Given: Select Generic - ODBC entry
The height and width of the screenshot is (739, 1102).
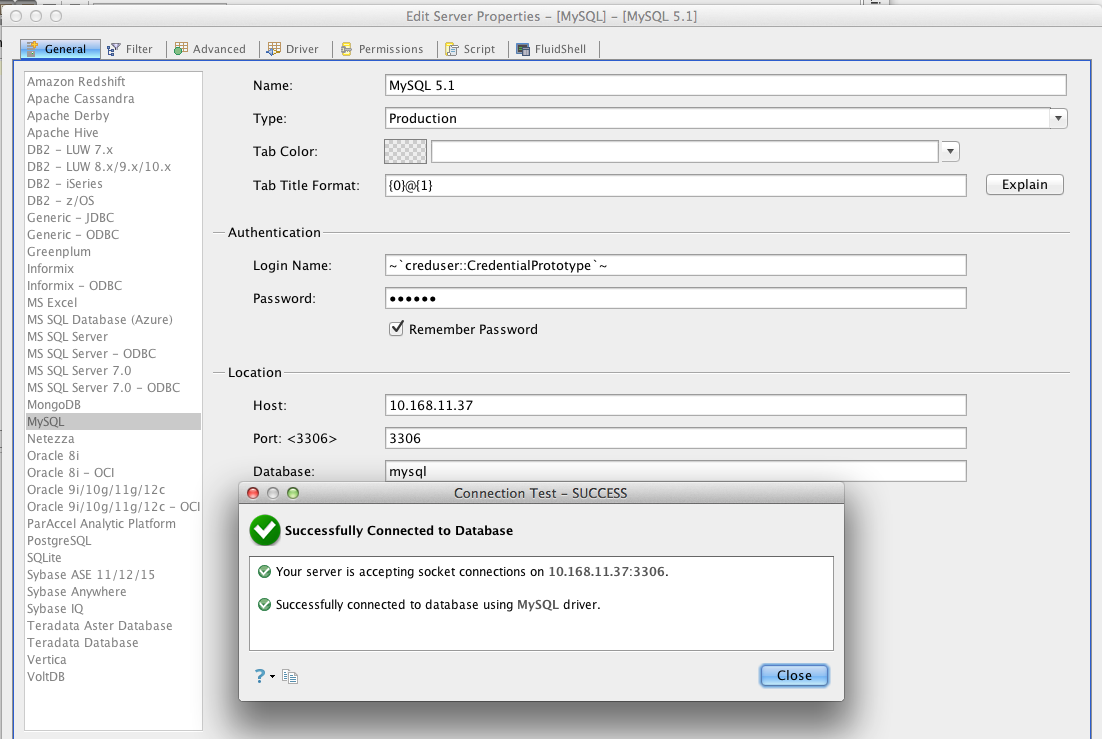Looking at the screenshot, I should (72, 234).
